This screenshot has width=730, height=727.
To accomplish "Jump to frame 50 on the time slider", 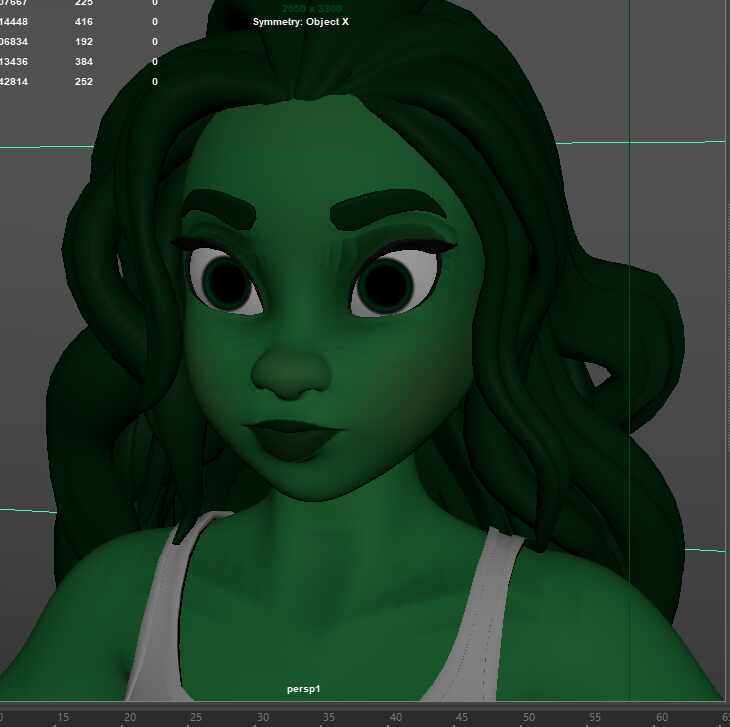I will tap(528, 717).
